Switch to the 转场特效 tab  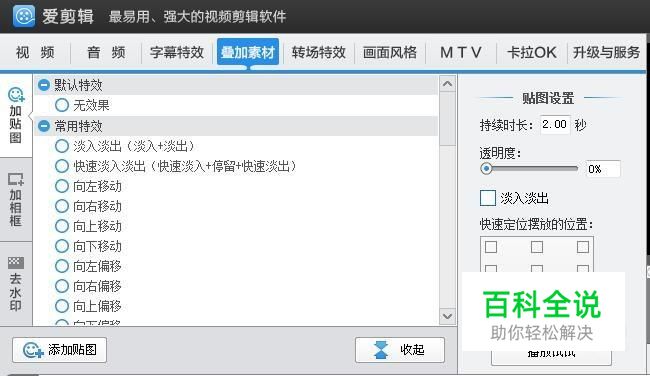point(319,53)
